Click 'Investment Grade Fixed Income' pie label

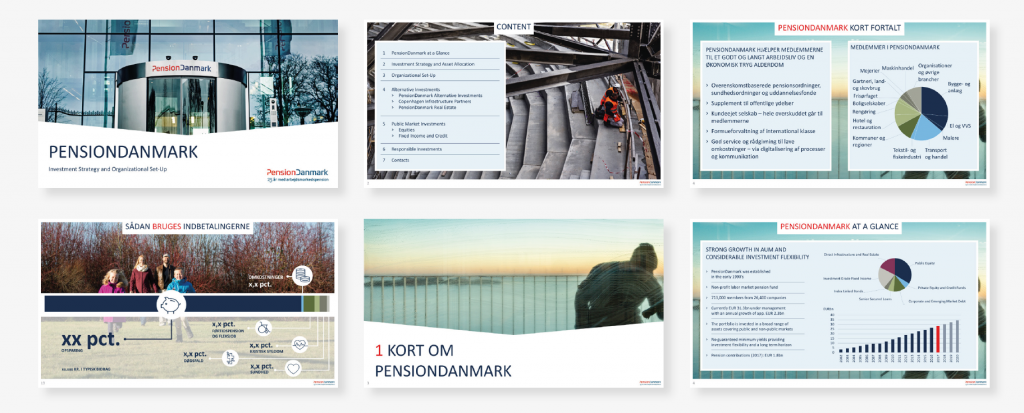point(847,278)
